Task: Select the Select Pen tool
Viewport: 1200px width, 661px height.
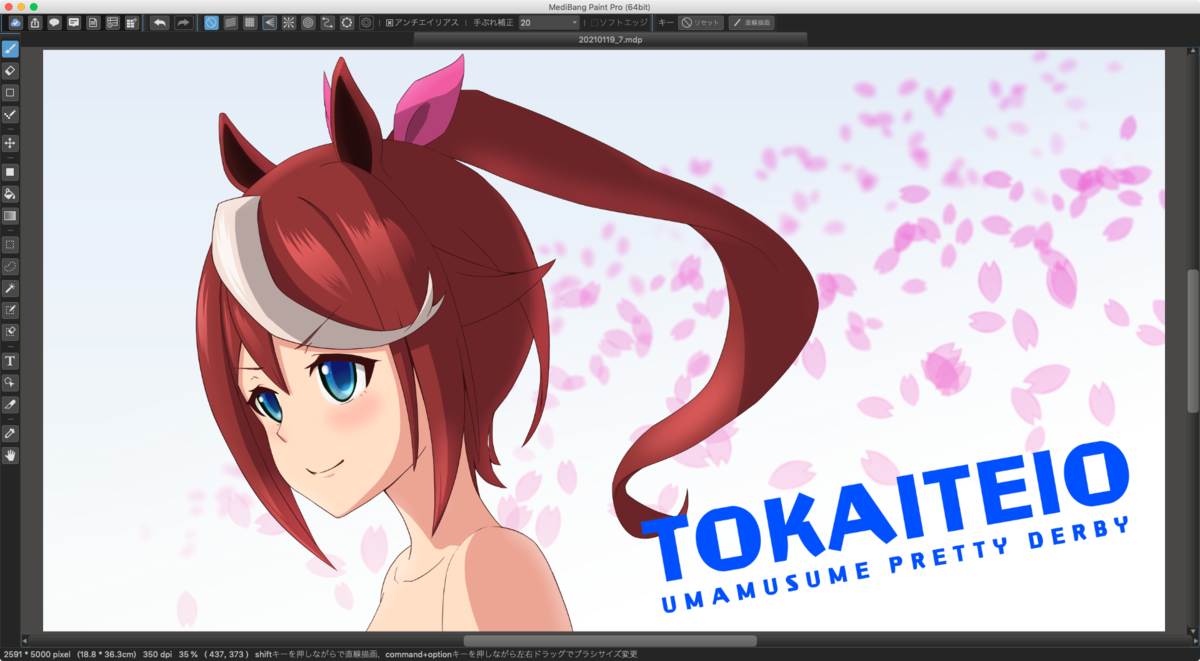Action: 10,310
